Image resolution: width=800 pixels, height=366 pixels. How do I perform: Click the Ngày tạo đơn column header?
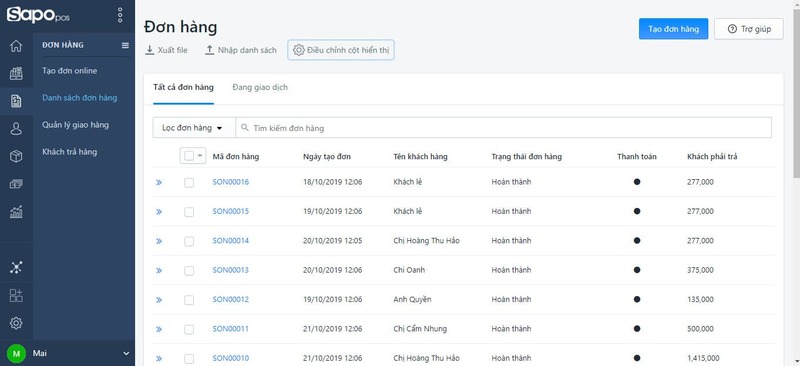point(327,157)
